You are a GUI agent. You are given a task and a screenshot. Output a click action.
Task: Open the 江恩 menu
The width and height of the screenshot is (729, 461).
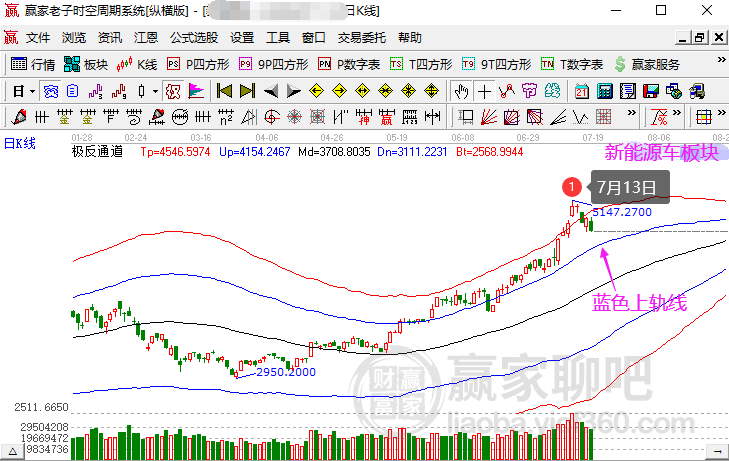[x=146, y=37]
